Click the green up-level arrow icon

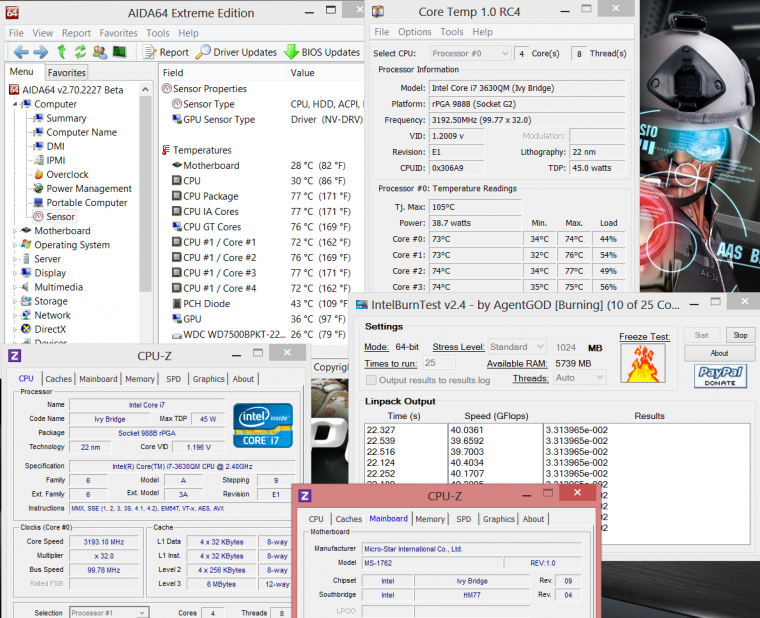tap(61, 52)
